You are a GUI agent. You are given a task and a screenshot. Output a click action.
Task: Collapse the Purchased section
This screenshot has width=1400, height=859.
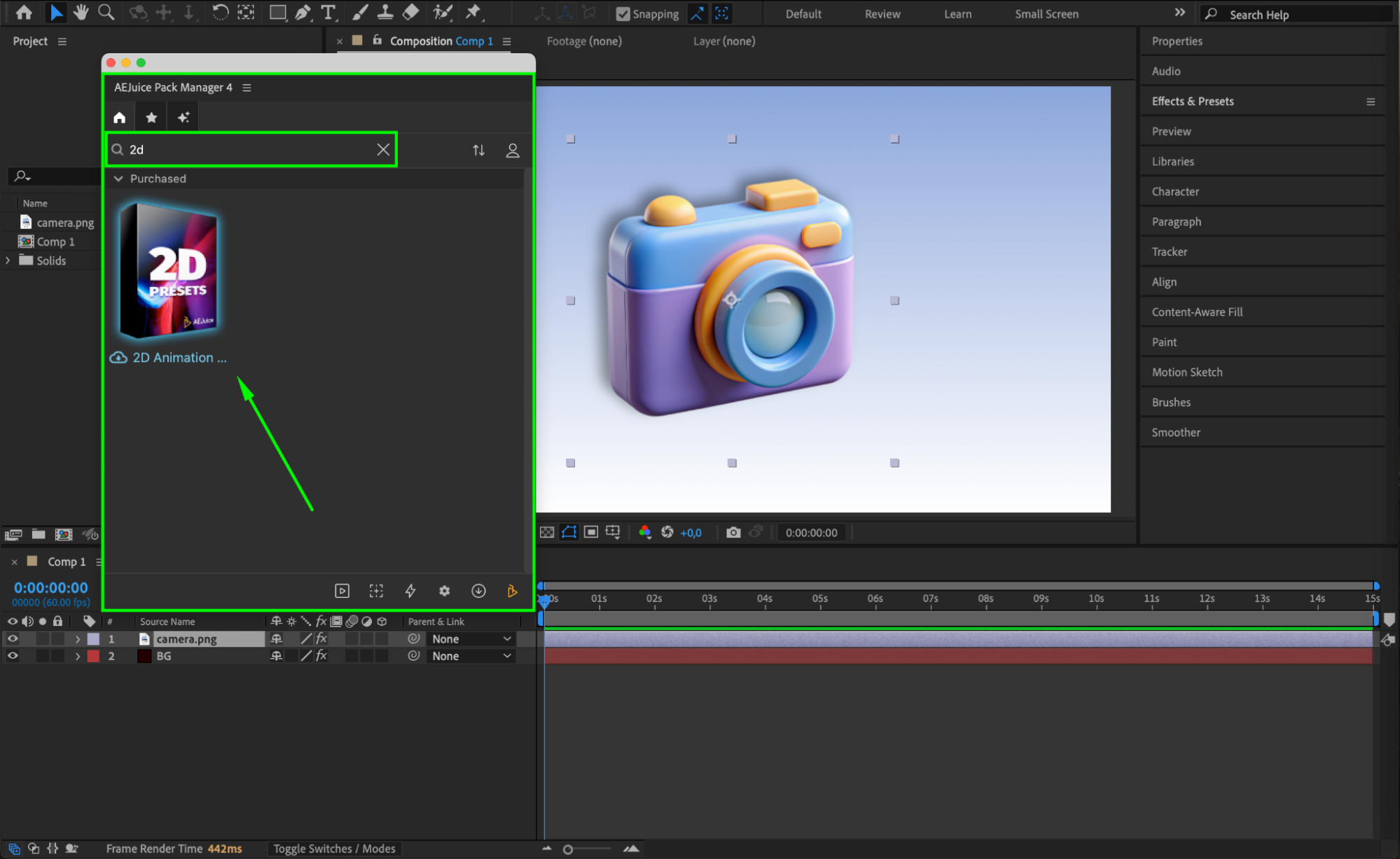point(118,179)
